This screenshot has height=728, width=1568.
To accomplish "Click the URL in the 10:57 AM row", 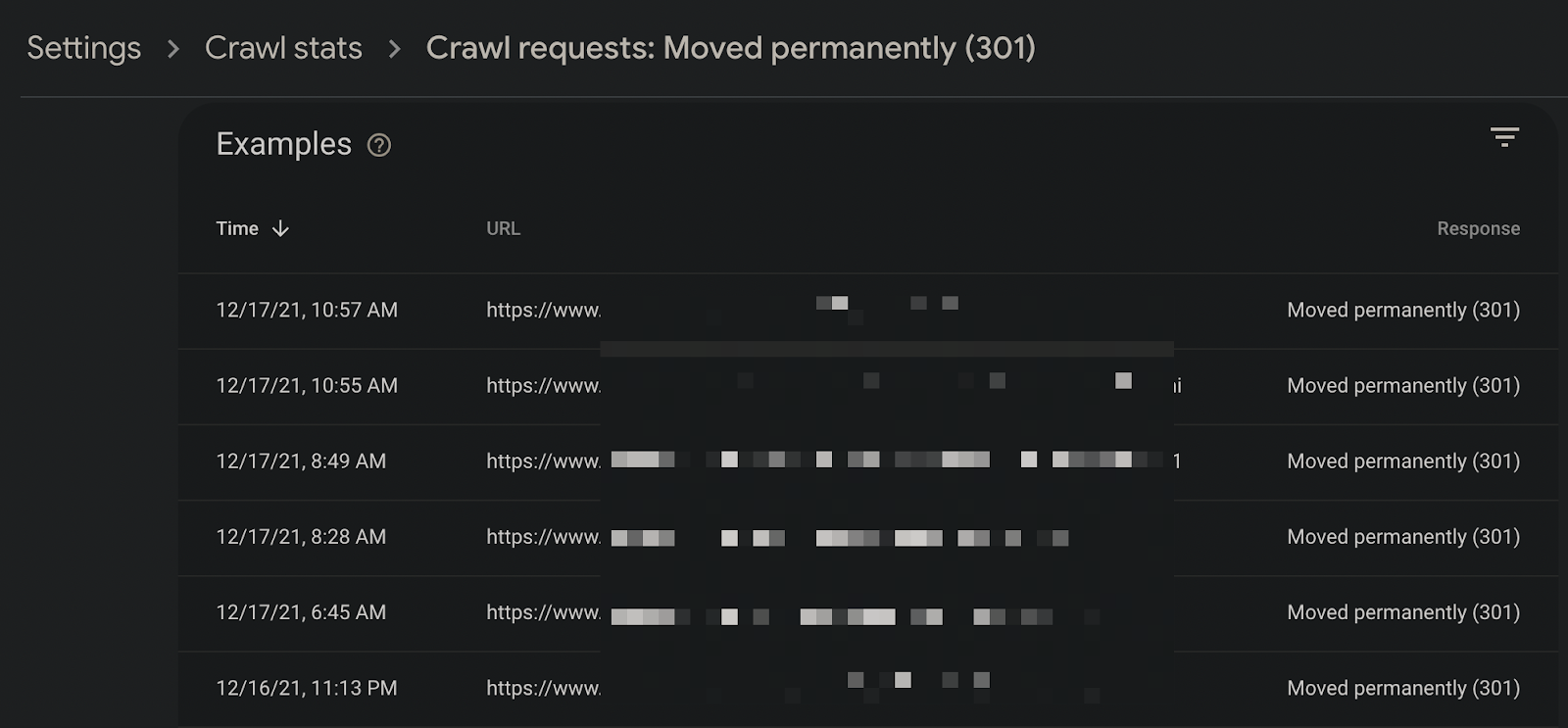I will tap(723, 310).
